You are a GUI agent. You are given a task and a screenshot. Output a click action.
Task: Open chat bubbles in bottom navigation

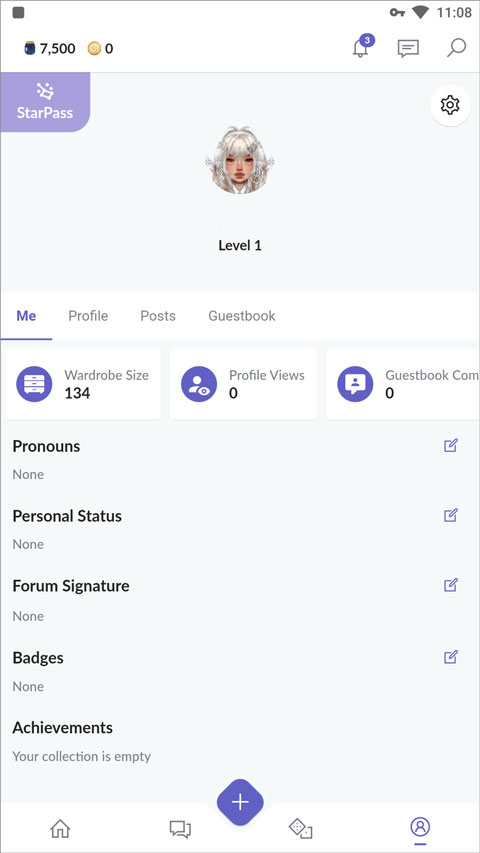pos(180,829)
